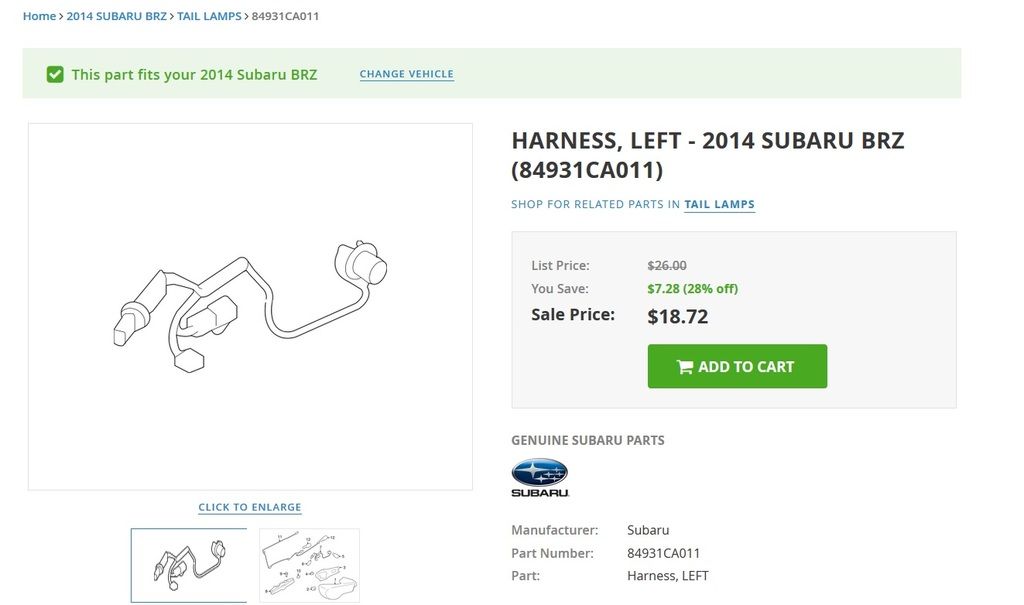The height and width of the screenshot is (605, 1024).
Task: Click the Subaru brand logo
Action: pos(539,478)
